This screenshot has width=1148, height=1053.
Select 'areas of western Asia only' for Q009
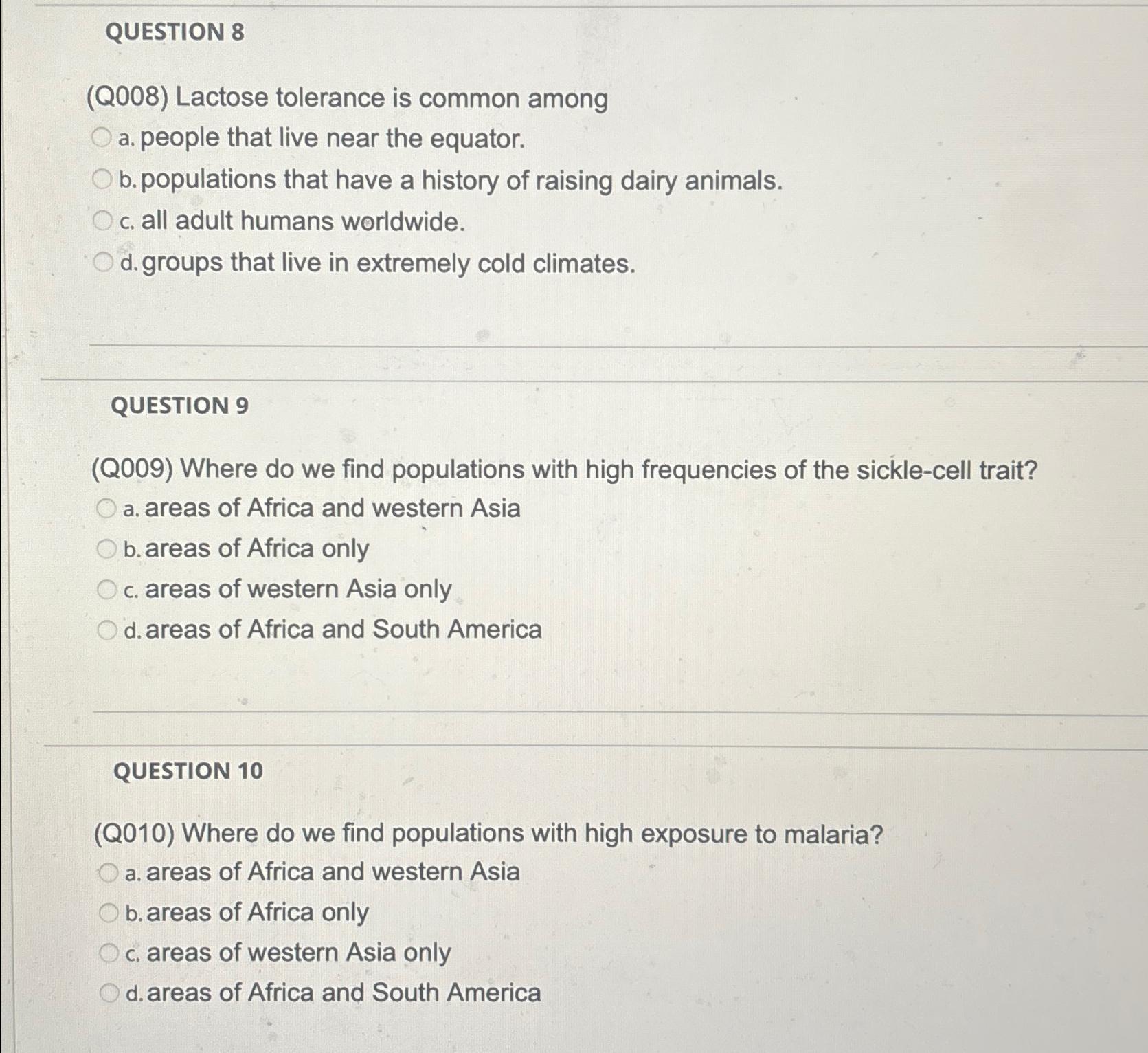106,588
